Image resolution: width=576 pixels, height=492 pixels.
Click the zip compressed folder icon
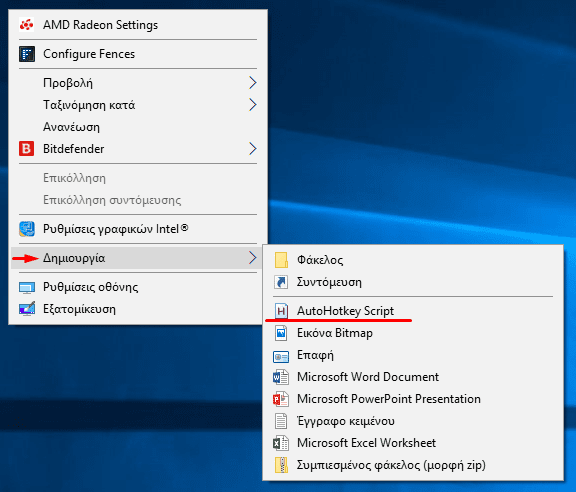pyautogui.click(x=281, y=465)
